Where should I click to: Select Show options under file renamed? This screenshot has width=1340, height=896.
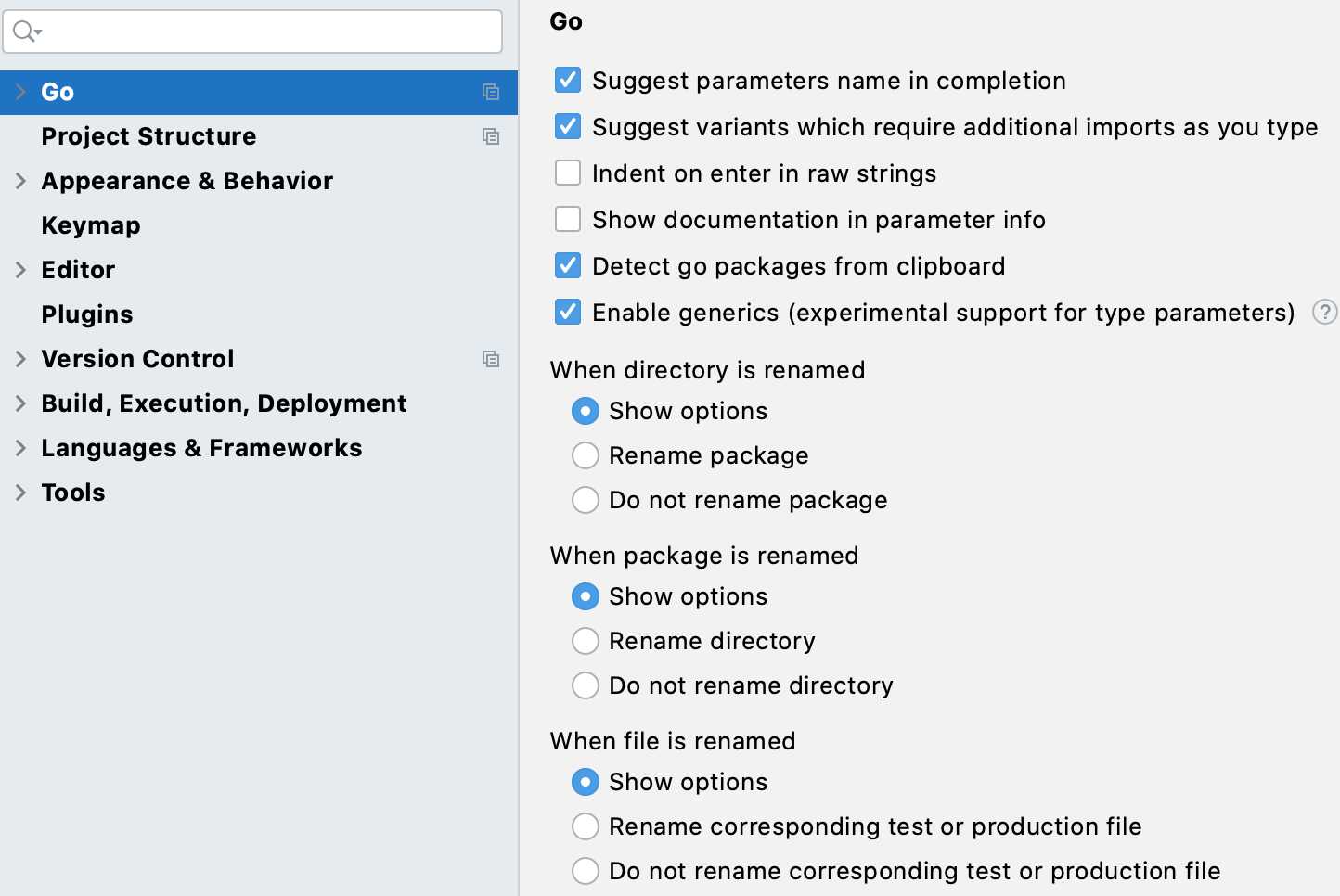[586, 782]
